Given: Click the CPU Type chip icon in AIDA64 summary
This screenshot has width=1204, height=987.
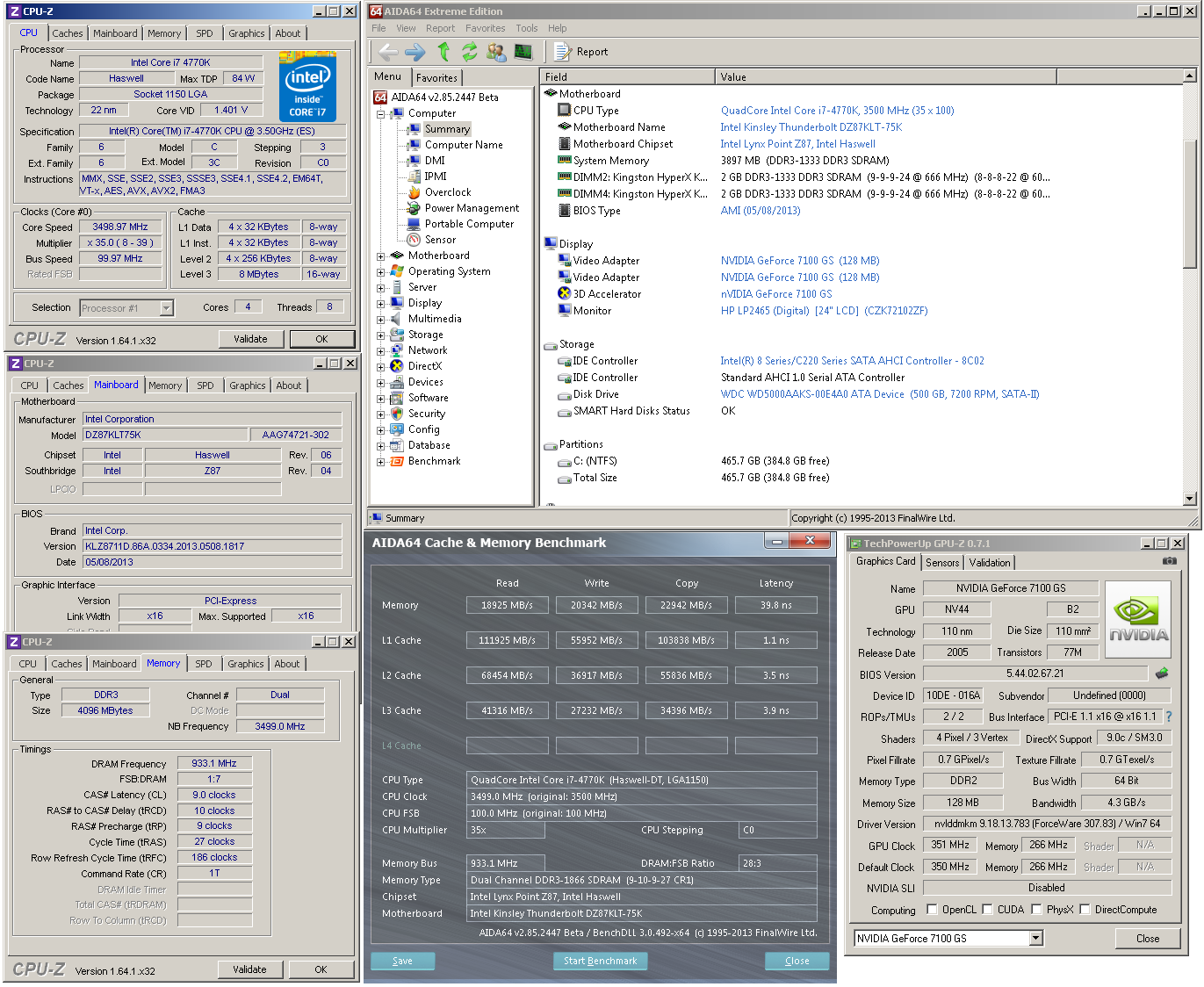Looking at the screenshot, I should (x=565, y=111).
